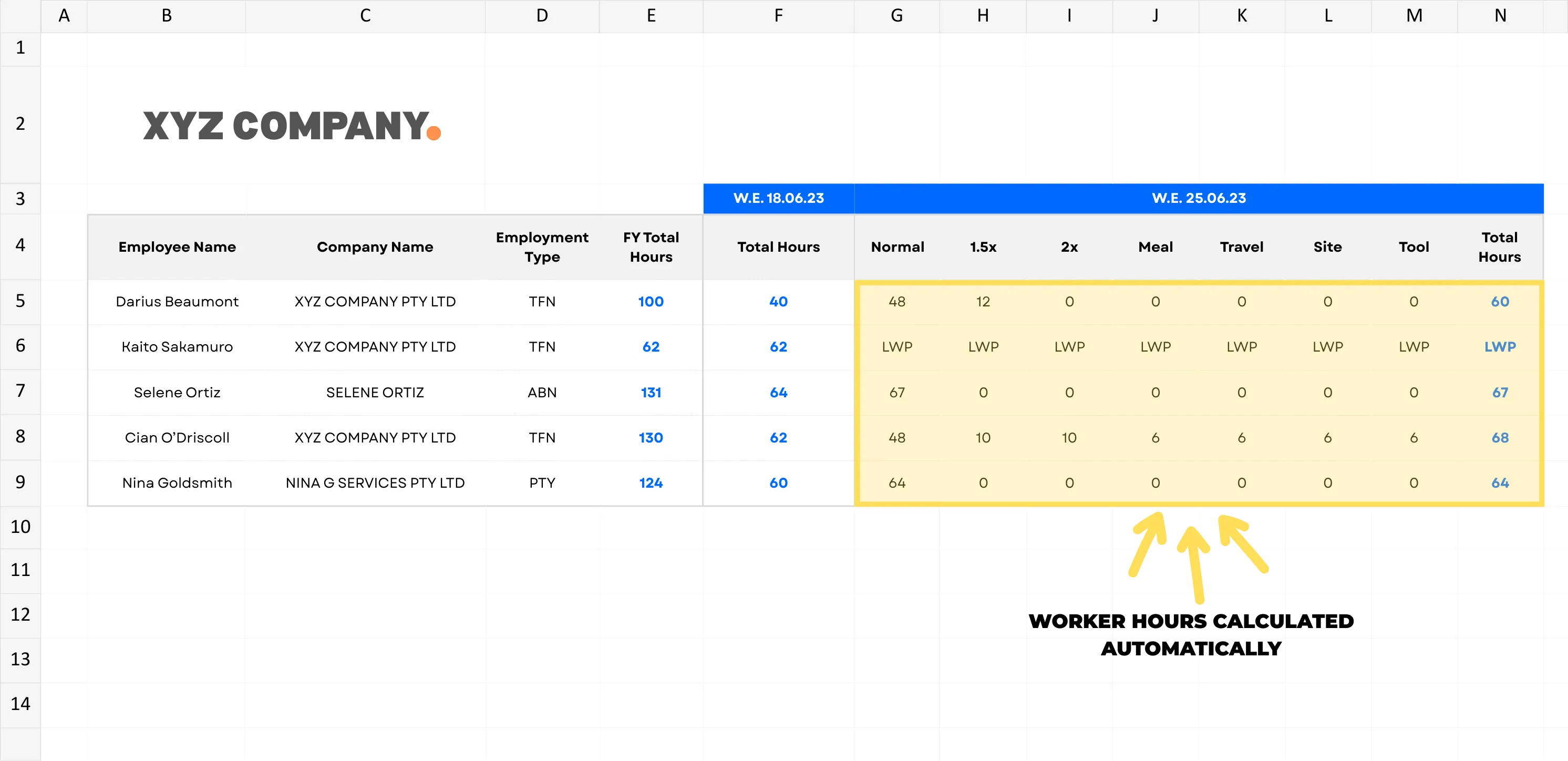Click the Employment Type column heading
This screenshot has height=761, width=1568.
tap(542, 247)
